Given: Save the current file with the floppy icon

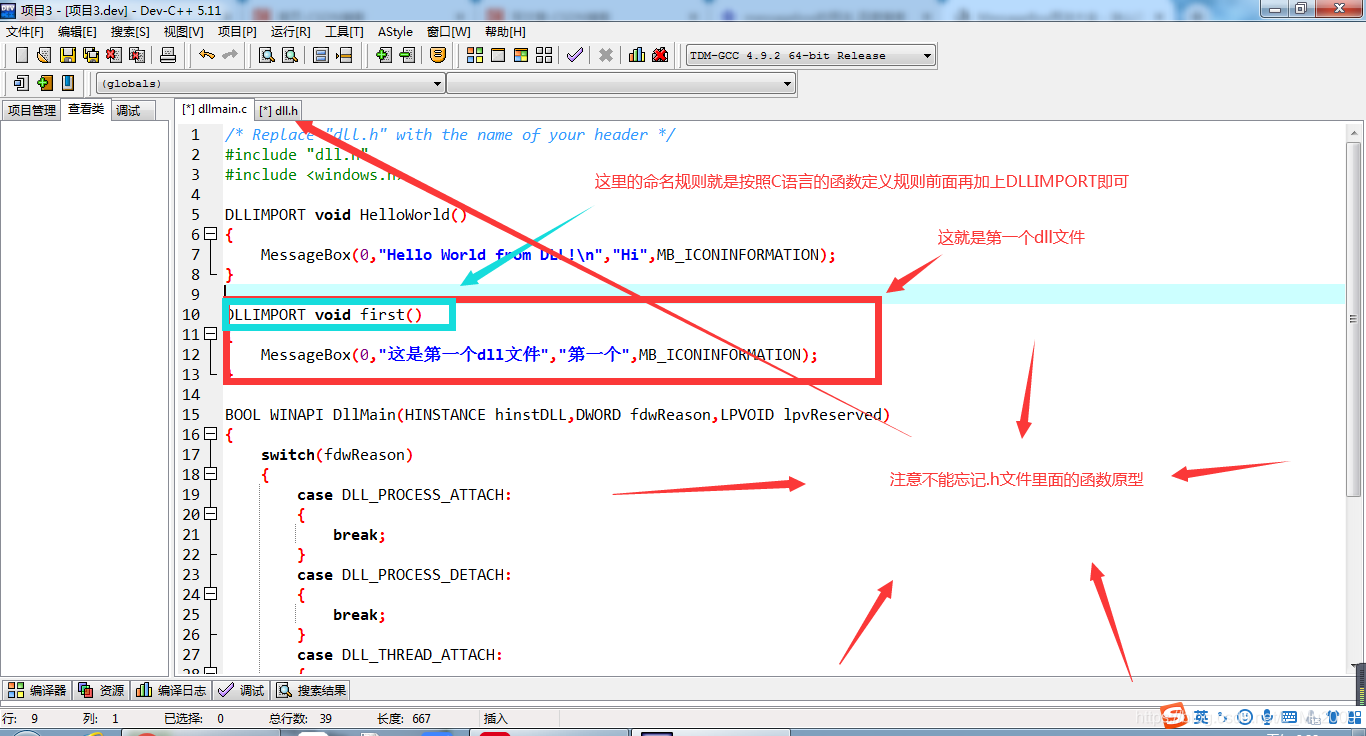Looking at the screenshot, I should pos(68,55).
